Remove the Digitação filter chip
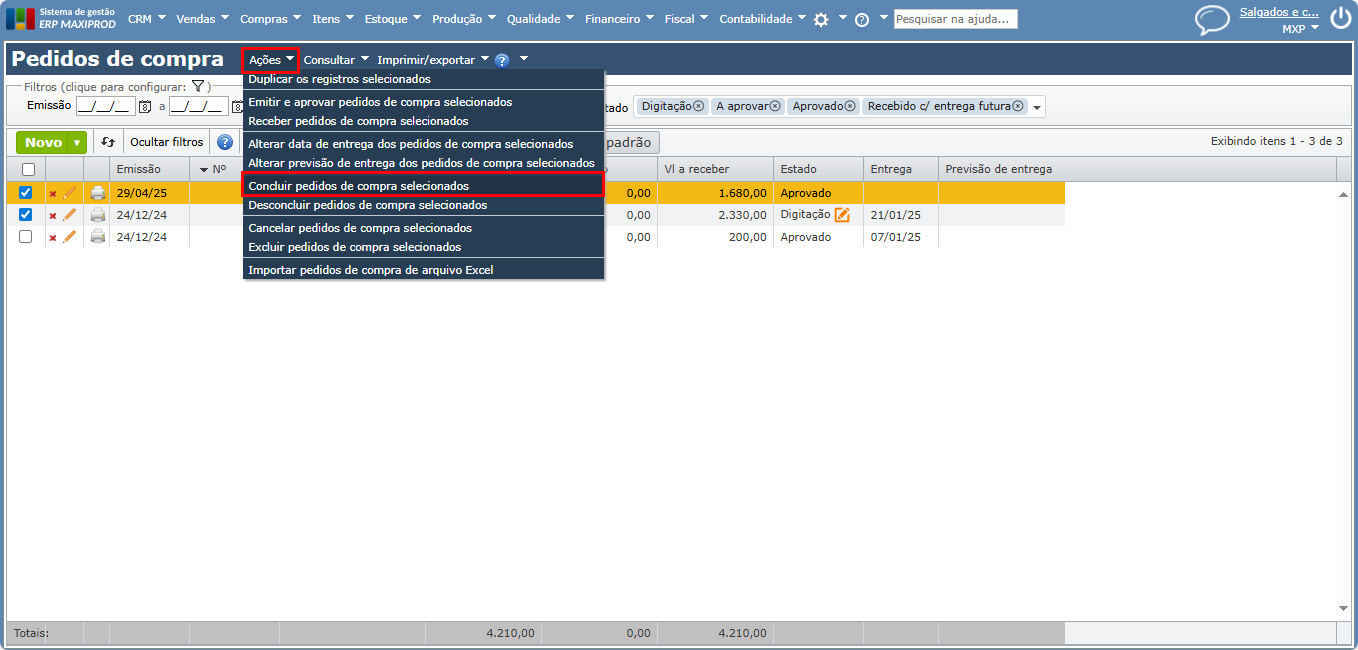The width and height of the screenshot is (1358, 650). (x=698, y=106)
